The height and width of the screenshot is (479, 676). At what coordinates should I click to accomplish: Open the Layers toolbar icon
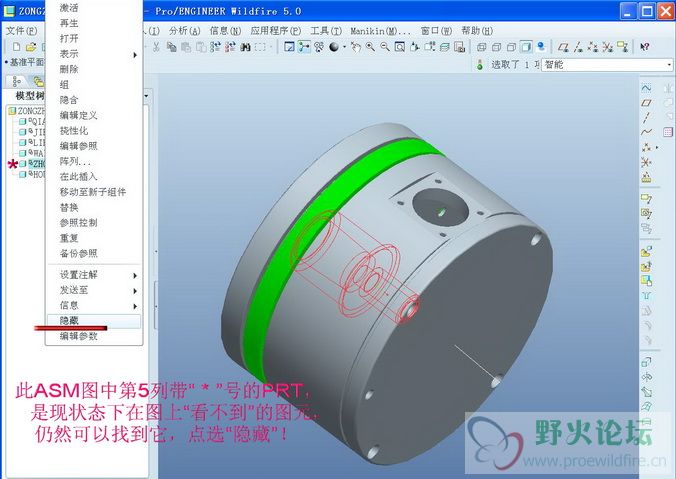[x=444, y=47]
